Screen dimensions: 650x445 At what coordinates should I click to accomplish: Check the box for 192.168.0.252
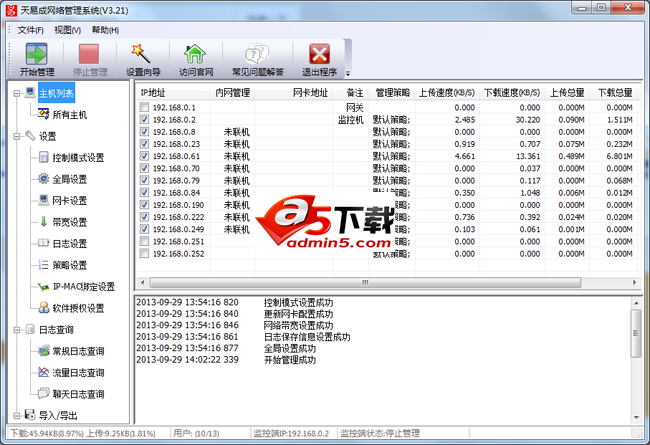144,253
